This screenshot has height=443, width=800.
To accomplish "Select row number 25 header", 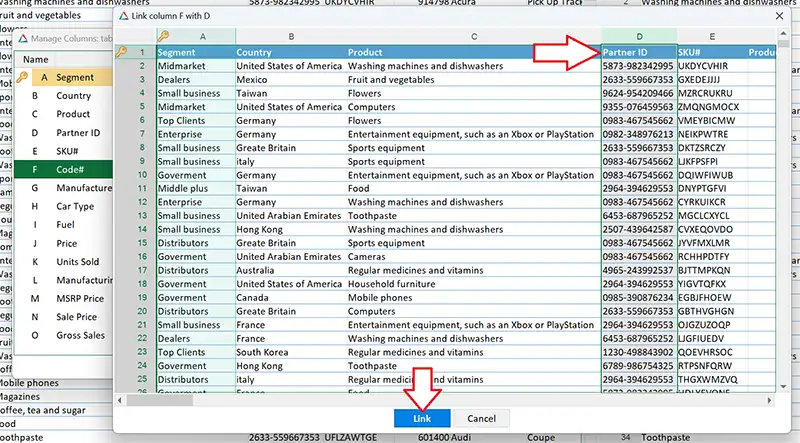I will [x=142, y=379].
